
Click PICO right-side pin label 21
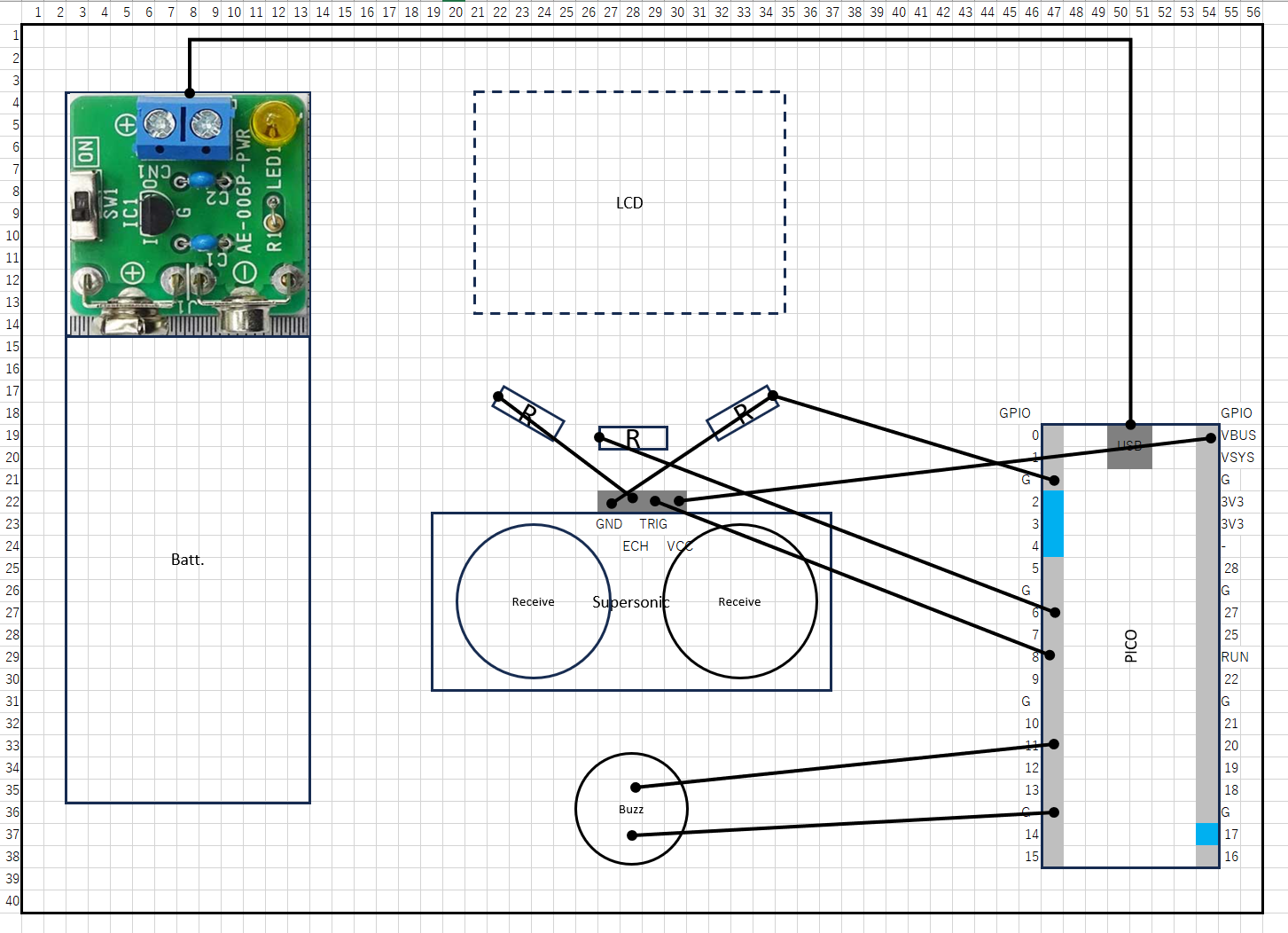1231,724
